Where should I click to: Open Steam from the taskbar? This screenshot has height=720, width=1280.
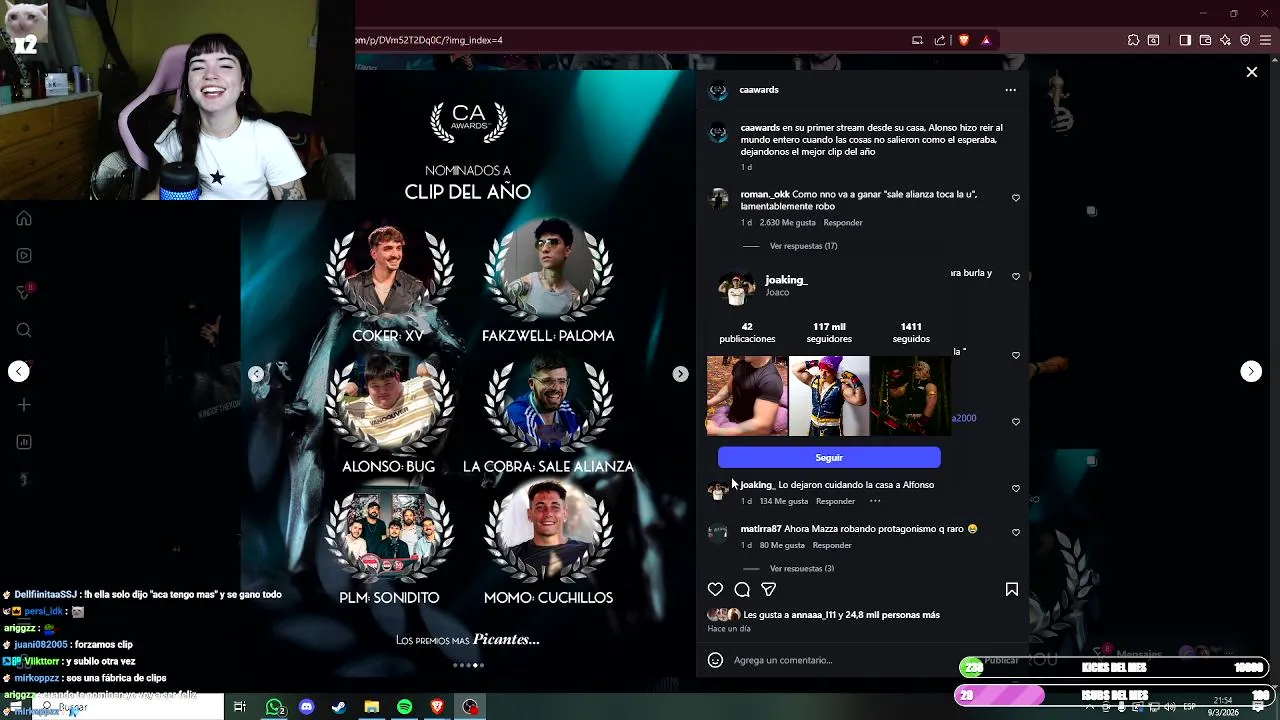pos(339,707)
